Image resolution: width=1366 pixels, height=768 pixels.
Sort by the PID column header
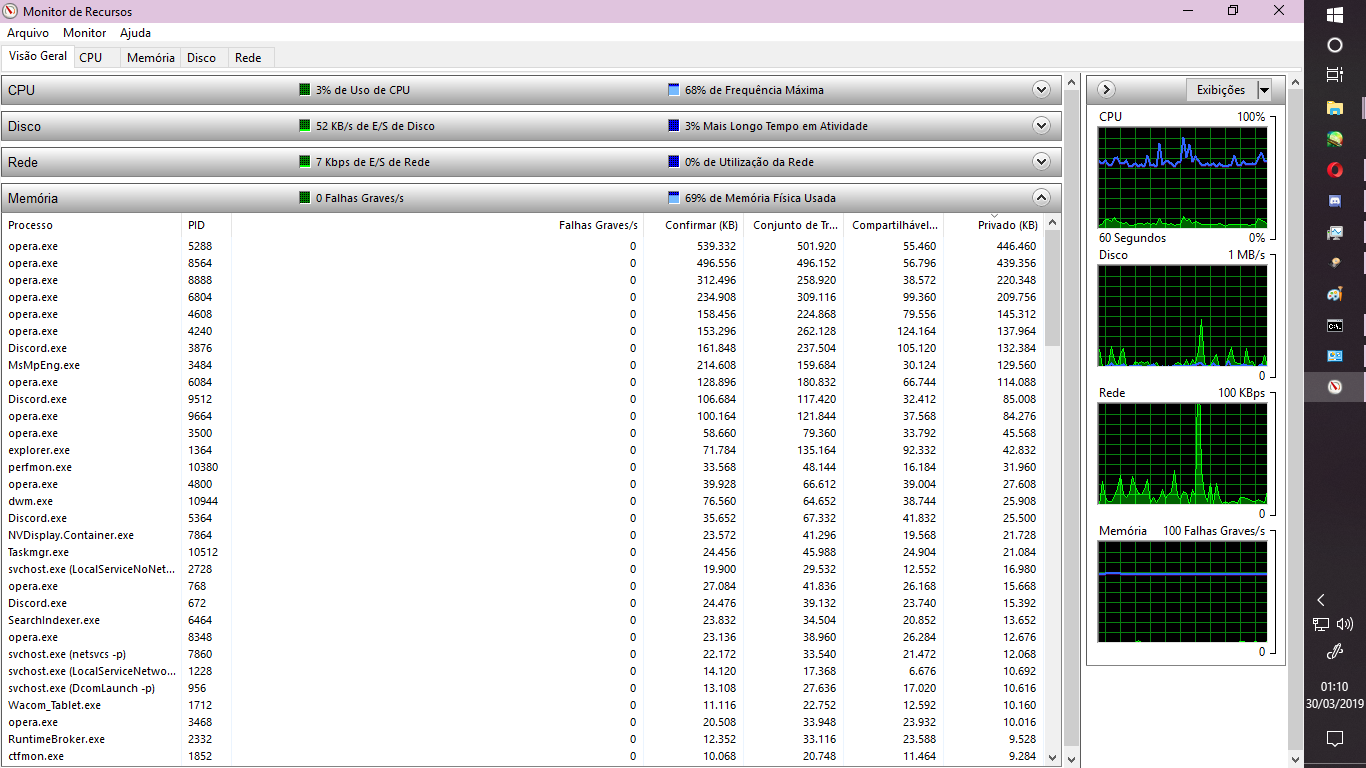point(207,225)
